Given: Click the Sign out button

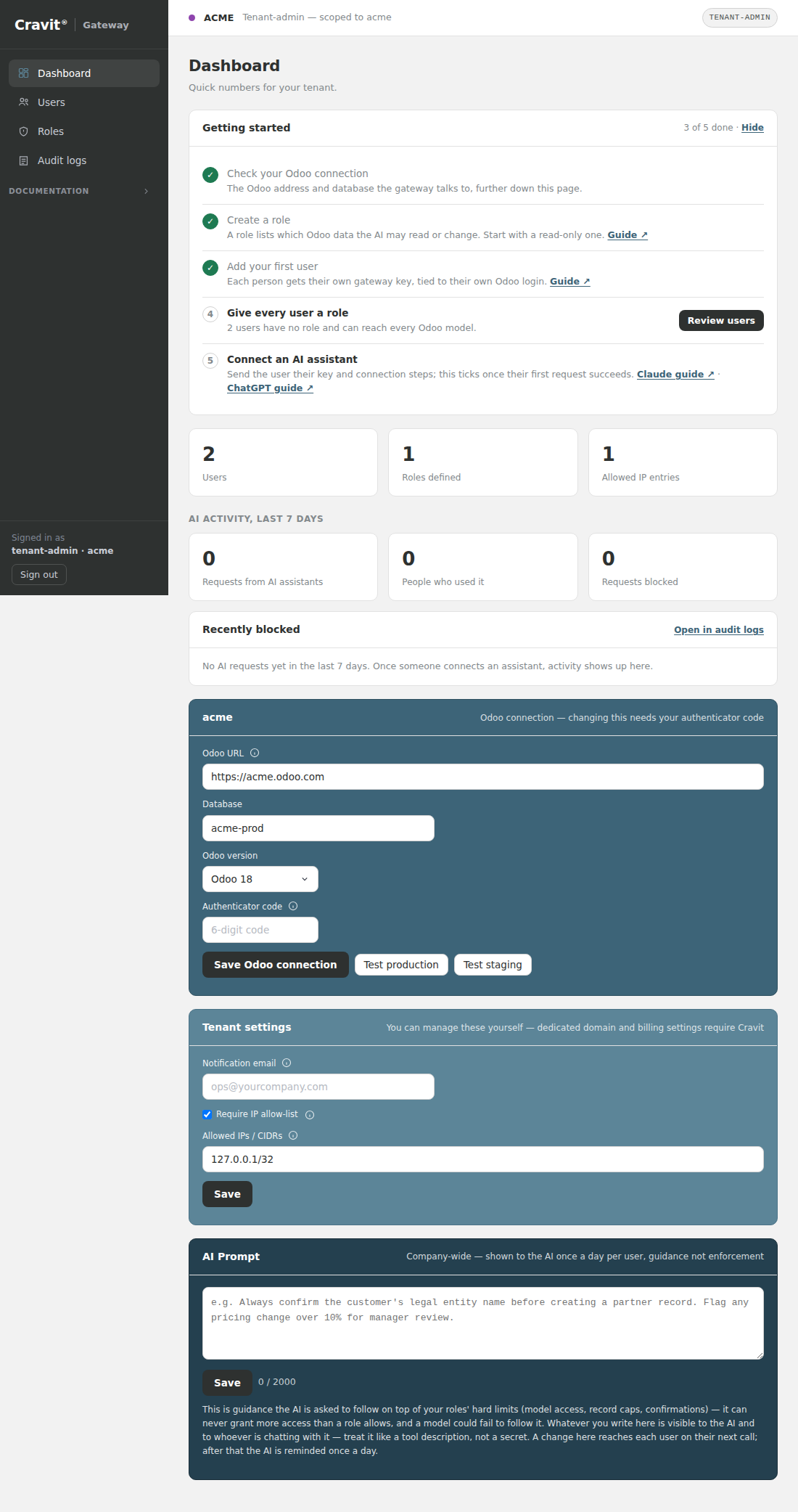Looking at the screenshot, I should 39,575.
